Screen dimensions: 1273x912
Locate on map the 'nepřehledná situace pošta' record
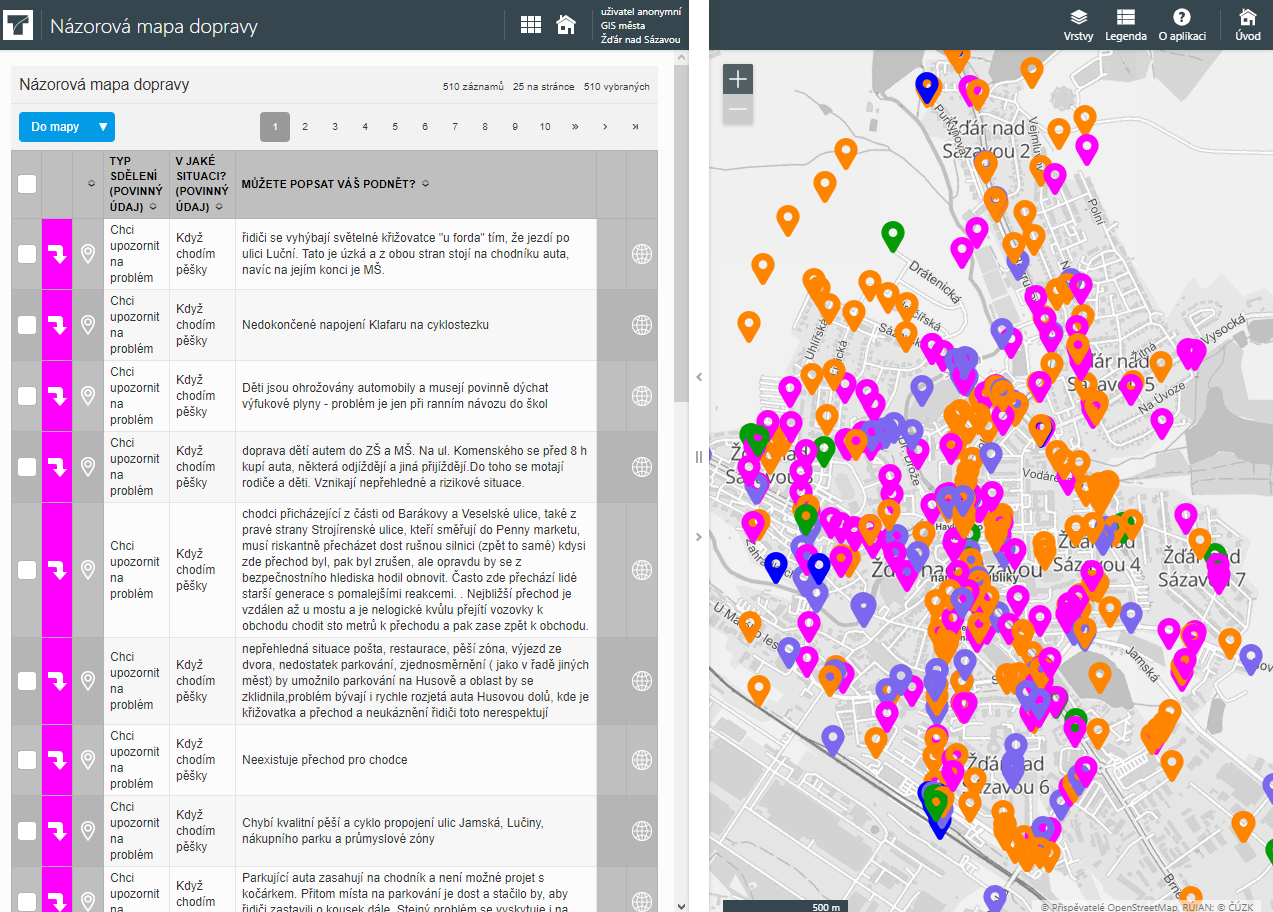pos(88,681)
